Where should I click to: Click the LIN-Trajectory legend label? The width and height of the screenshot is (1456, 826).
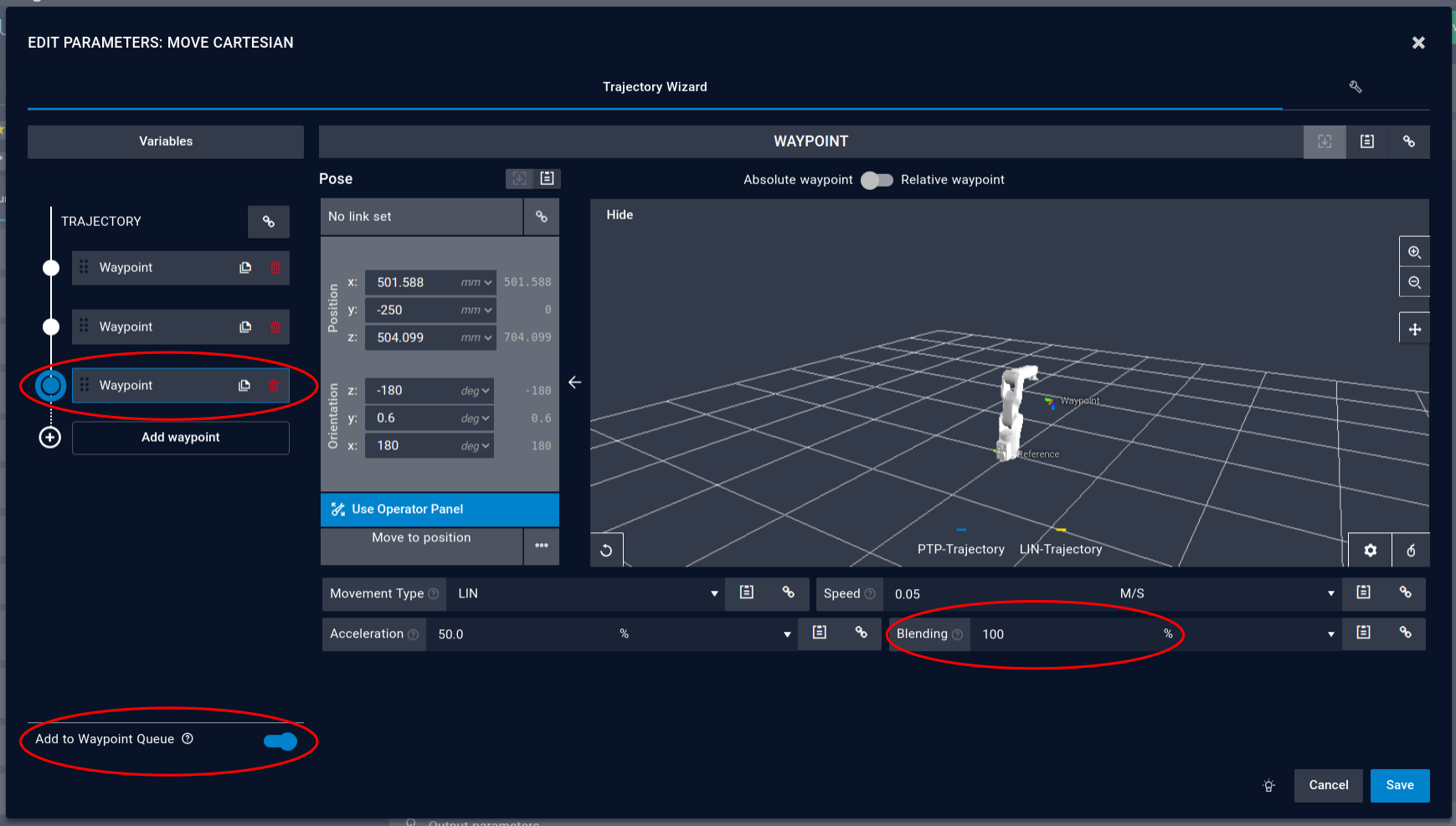1061,550
